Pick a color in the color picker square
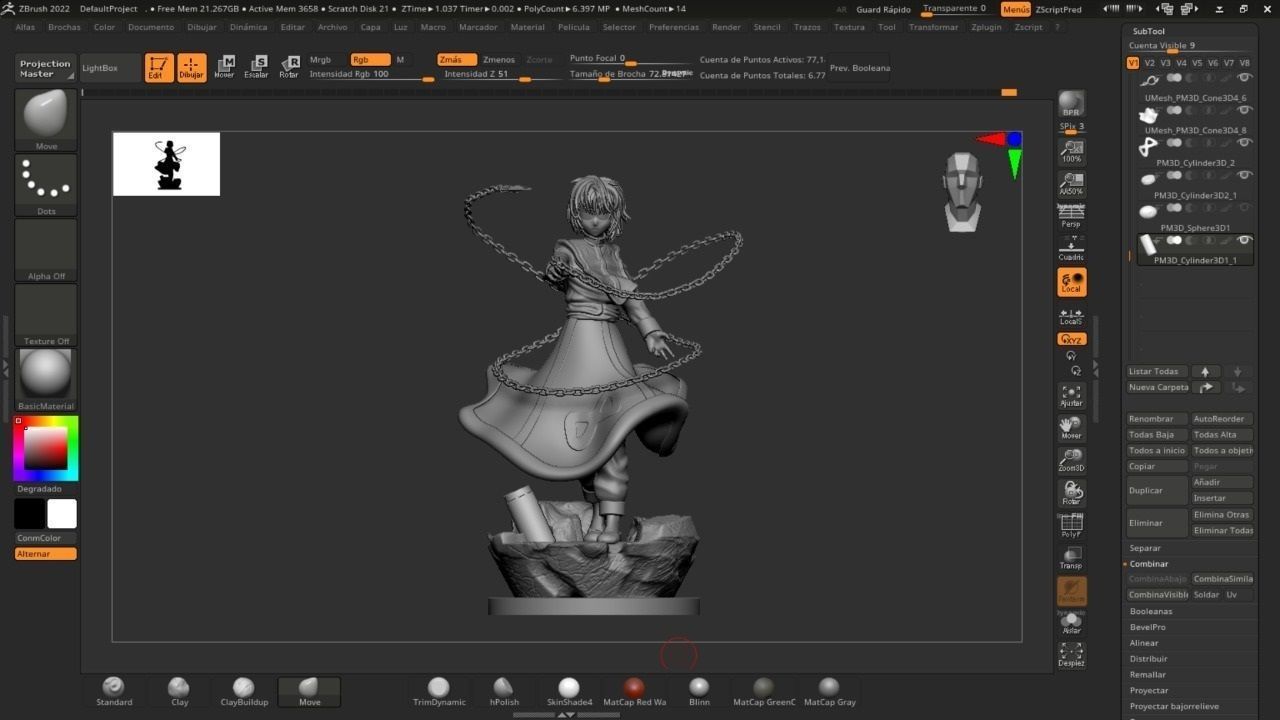This screenshot has height=720, width=1280. point(46,448)
